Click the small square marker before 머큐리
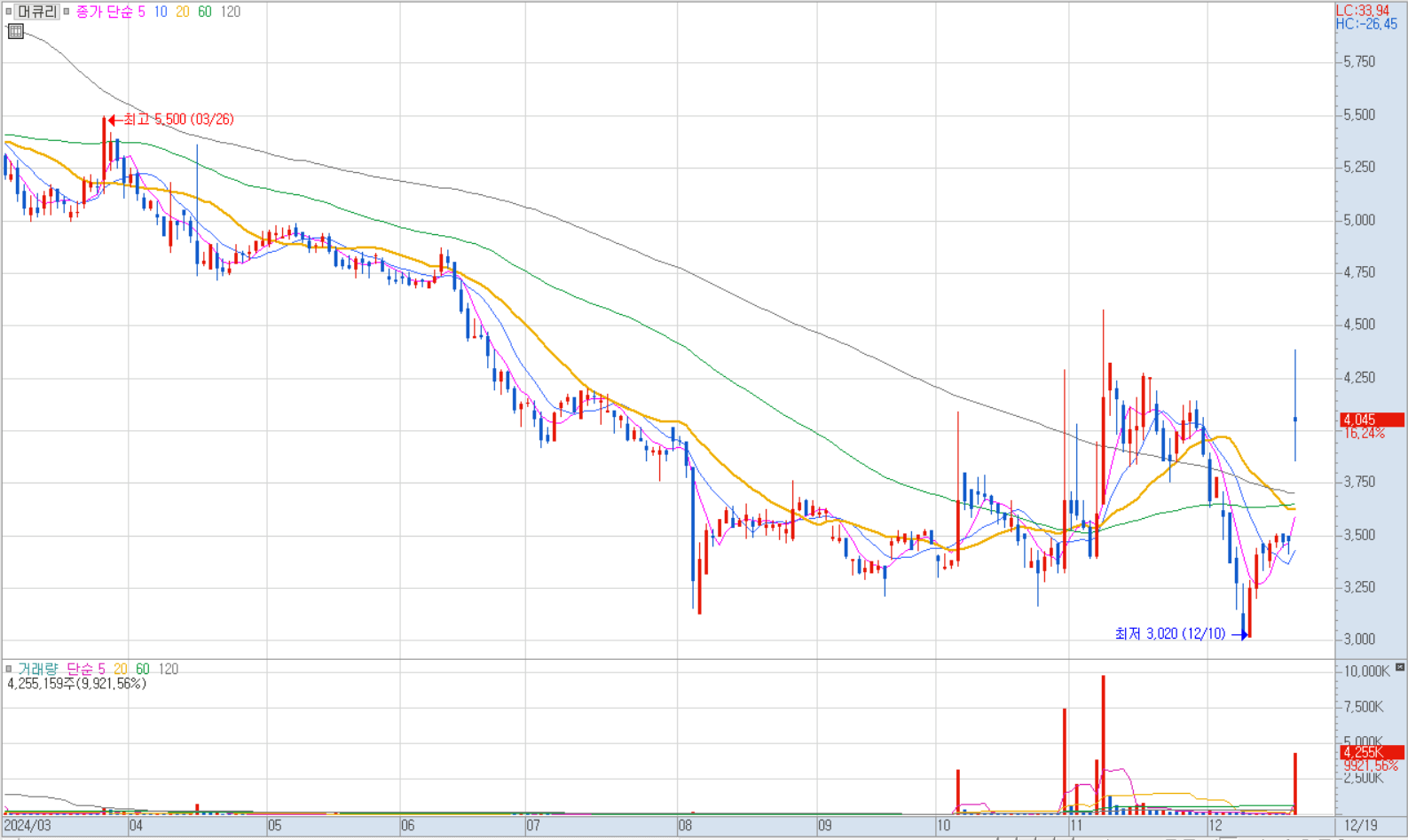Viewport: 1408px width, 840px height. (8, 12)
